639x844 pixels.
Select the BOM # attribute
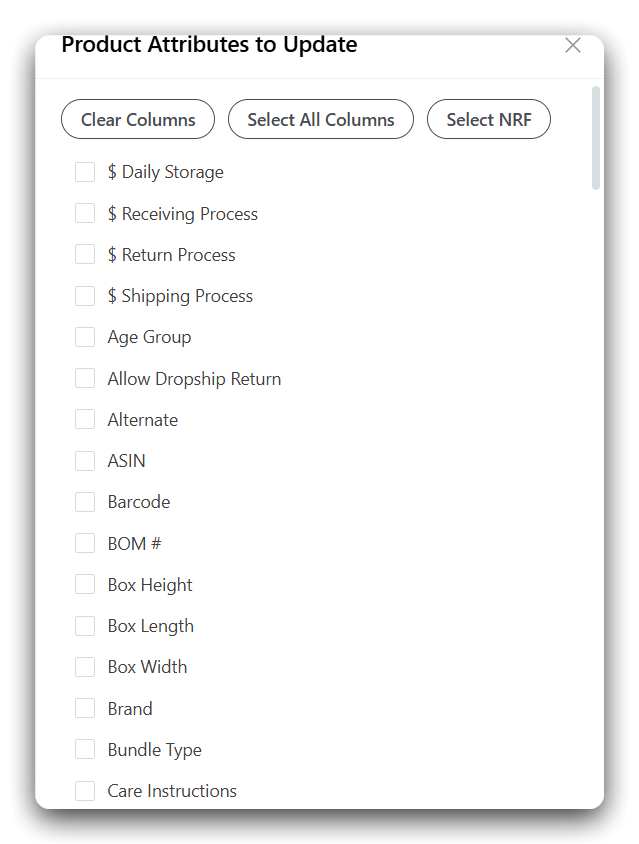tap(85, 543)
